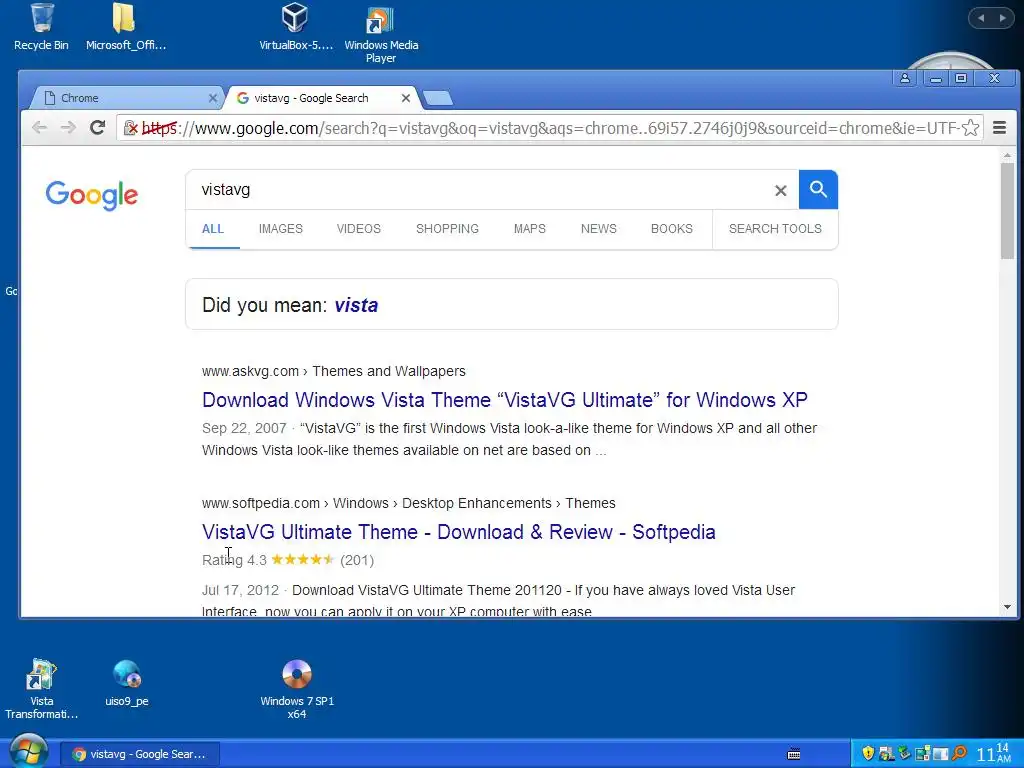
Task: Click the suggested spelling 'vista' link
Action: [356, 305]
